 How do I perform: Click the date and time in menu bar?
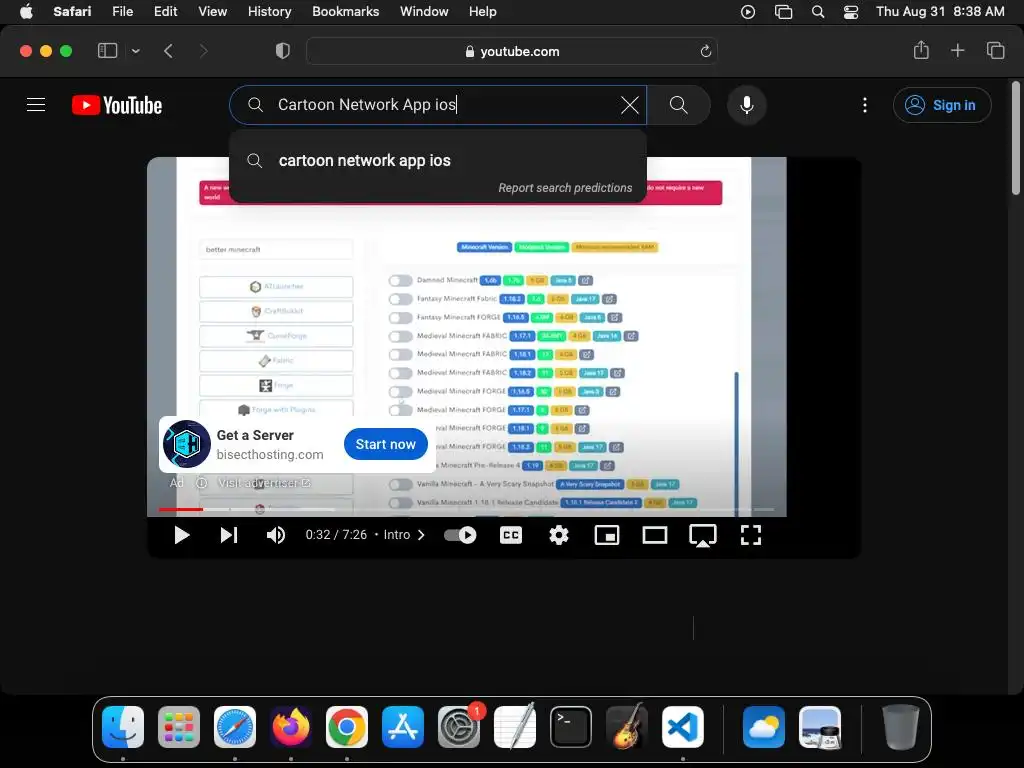click(x=940, y=11)
